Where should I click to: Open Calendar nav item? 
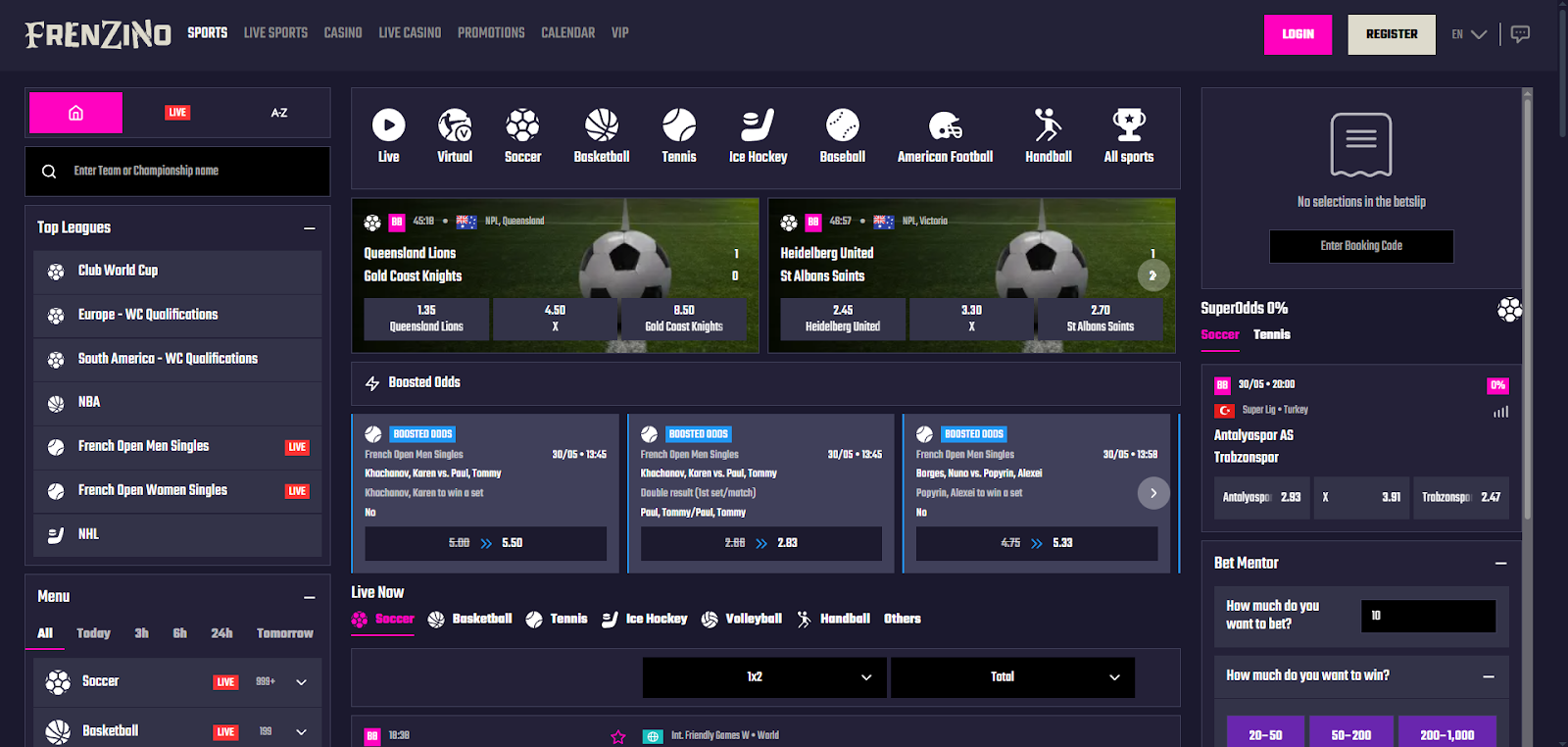pyautogui.click(x=568, y=33)
